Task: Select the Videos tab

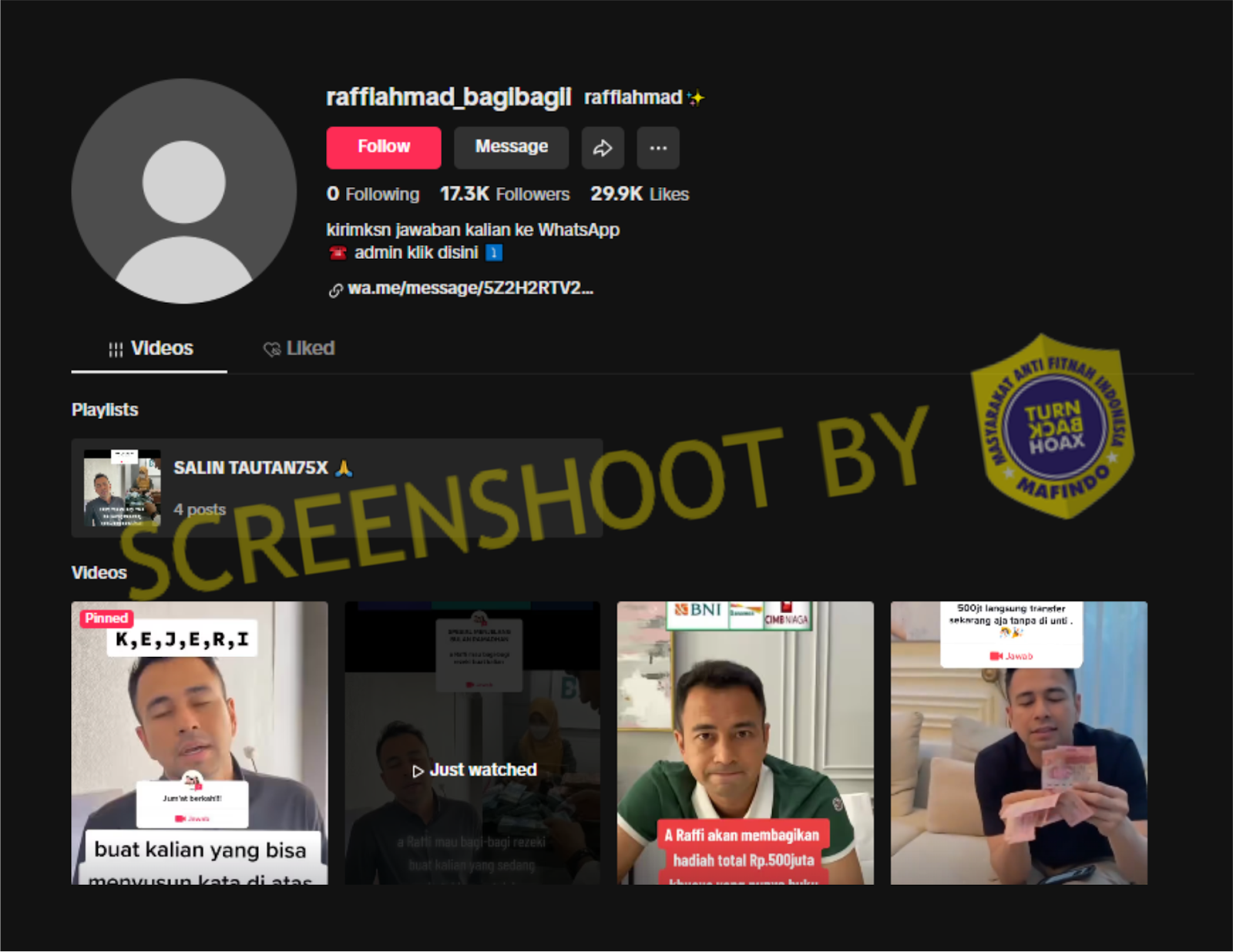Action: [x=150, y=349]
